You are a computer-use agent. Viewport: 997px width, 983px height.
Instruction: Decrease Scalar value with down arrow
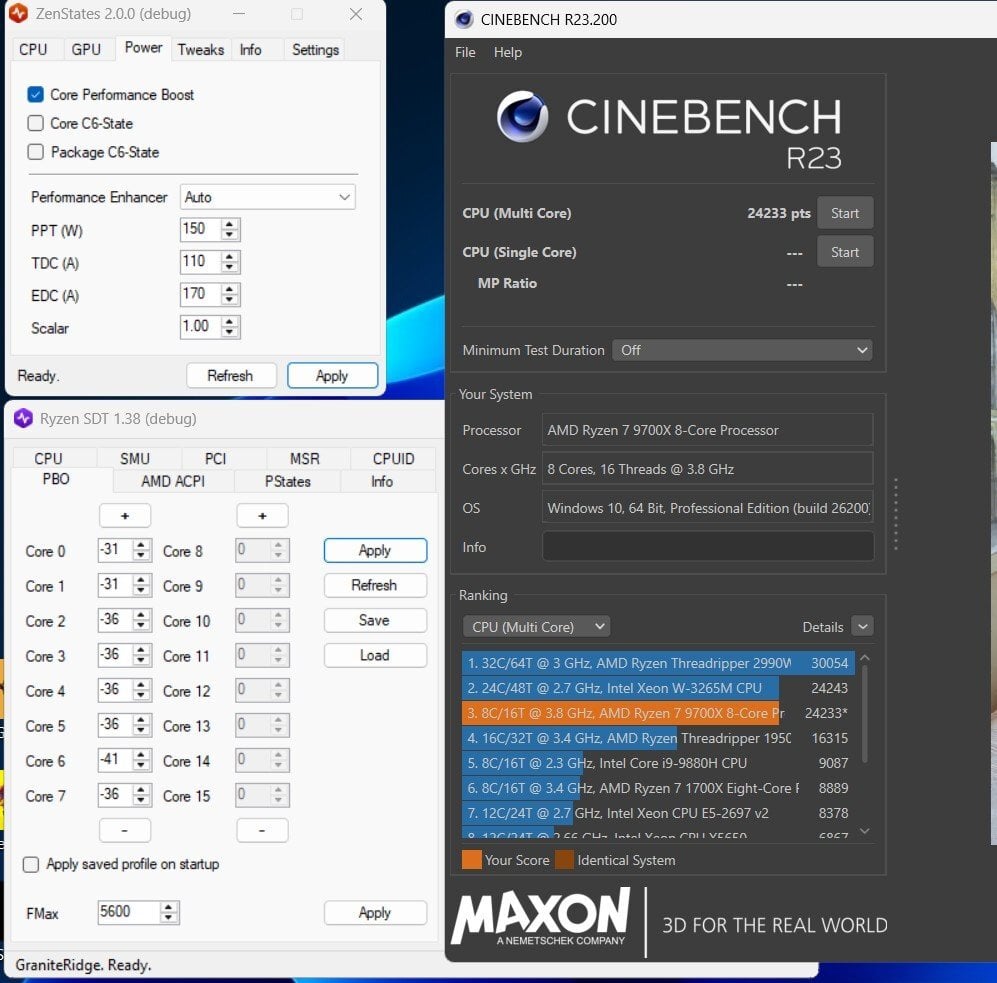[x=230, y=333]
